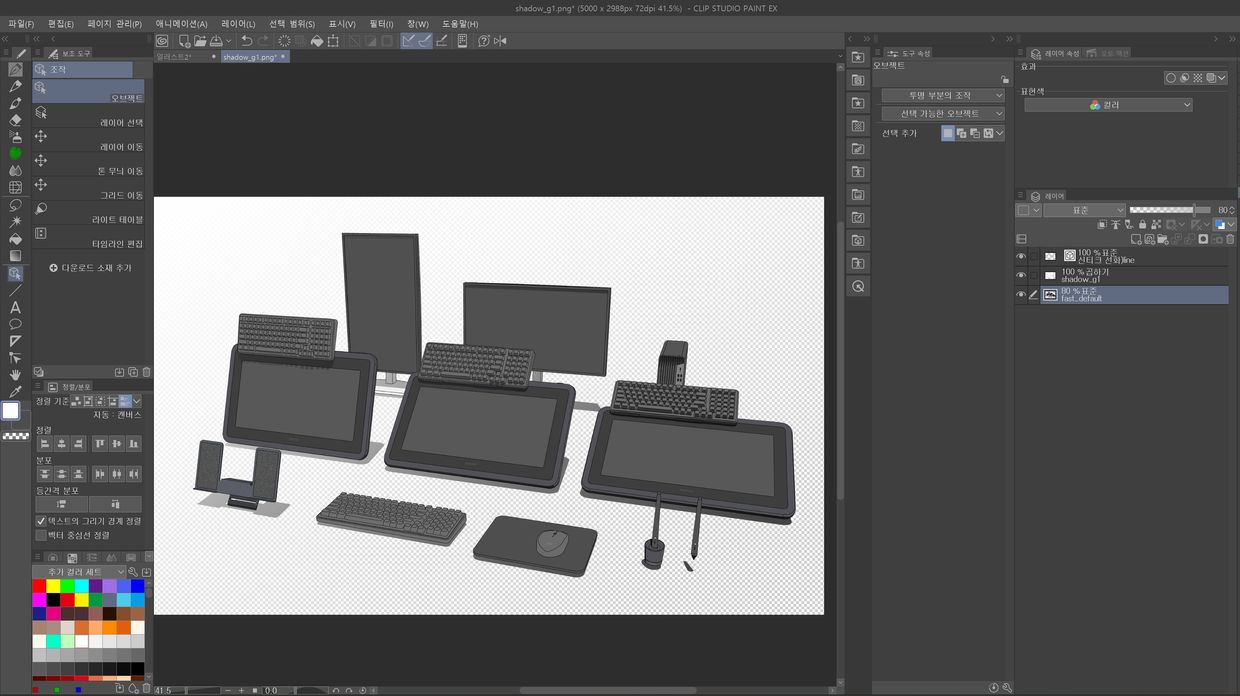The image size is (1240, 696).
Task: Click the align left edges icon
Action: (x=45, y=443)
